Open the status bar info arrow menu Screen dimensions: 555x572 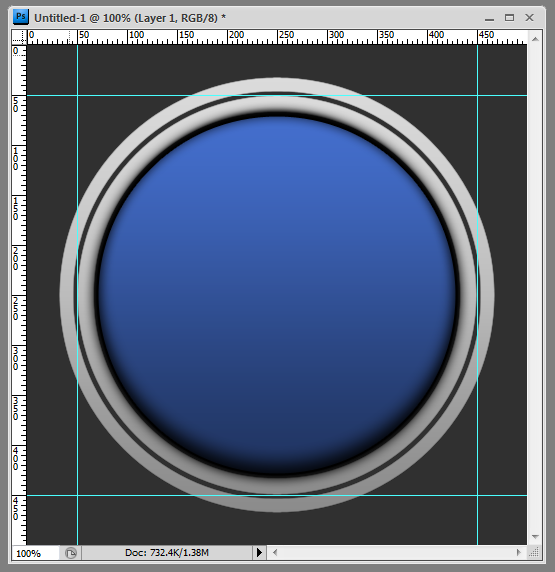point(259,553)
